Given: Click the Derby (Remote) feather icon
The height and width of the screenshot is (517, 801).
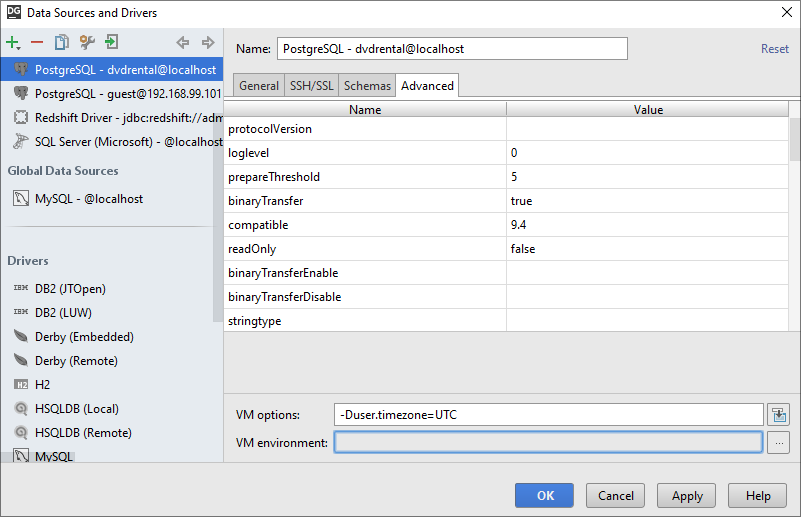Looking at the screenshot, I should click(21, 360).
